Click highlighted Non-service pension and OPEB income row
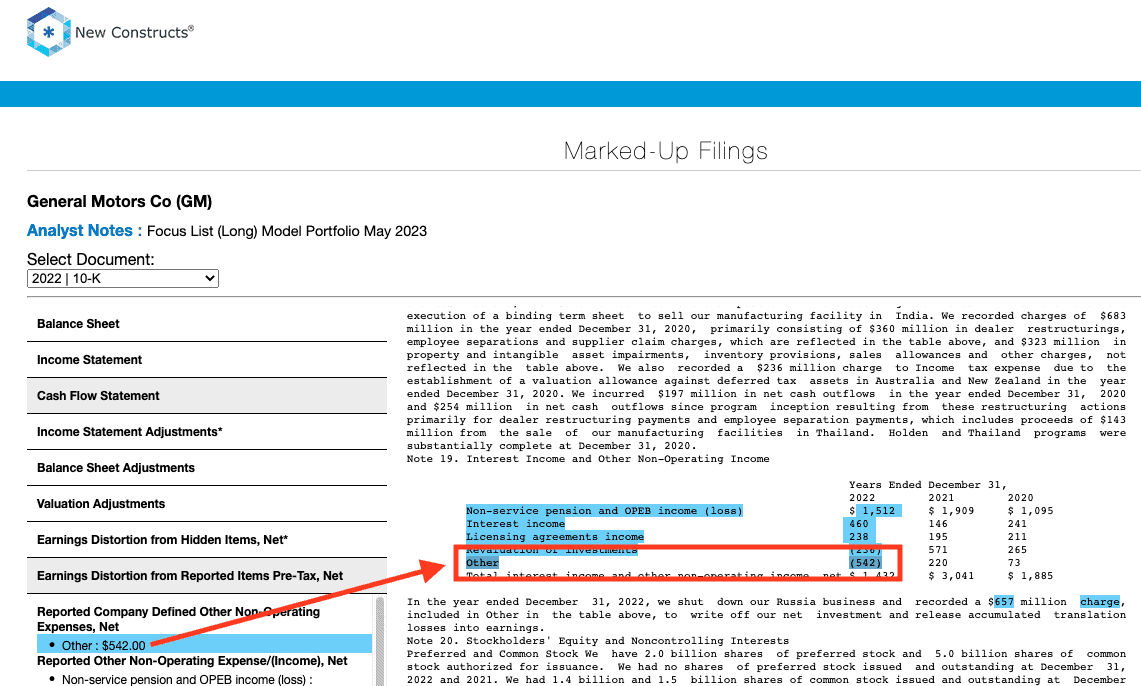Screen dimensions: 1141x686 pyautogui.click(x=604, y=511)
